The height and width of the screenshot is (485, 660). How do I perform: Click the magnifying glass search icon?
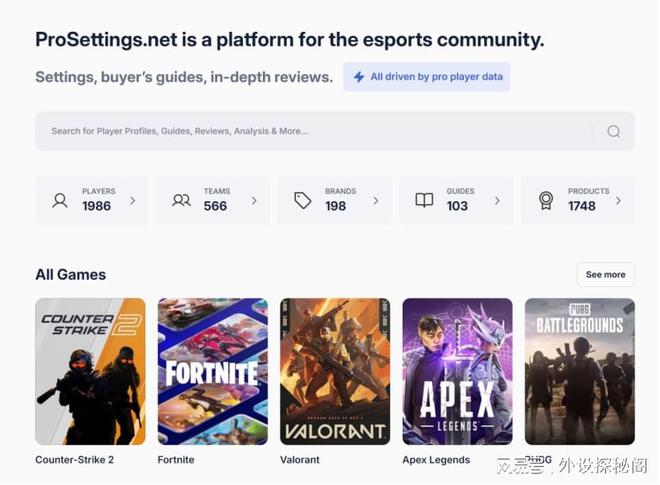point(613,131)
